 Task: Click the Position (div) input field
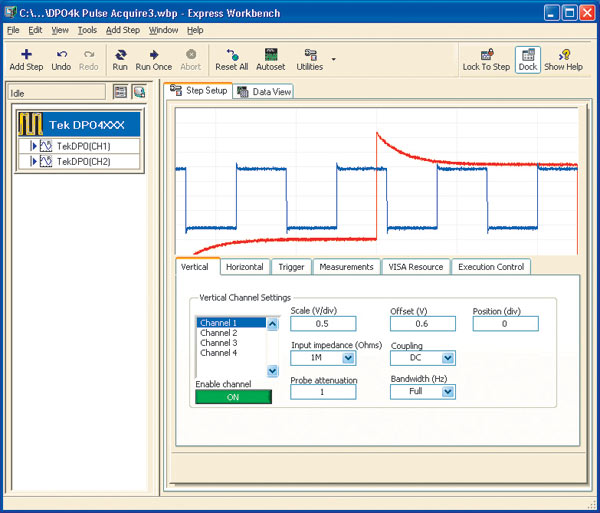(x=505, y=324)
